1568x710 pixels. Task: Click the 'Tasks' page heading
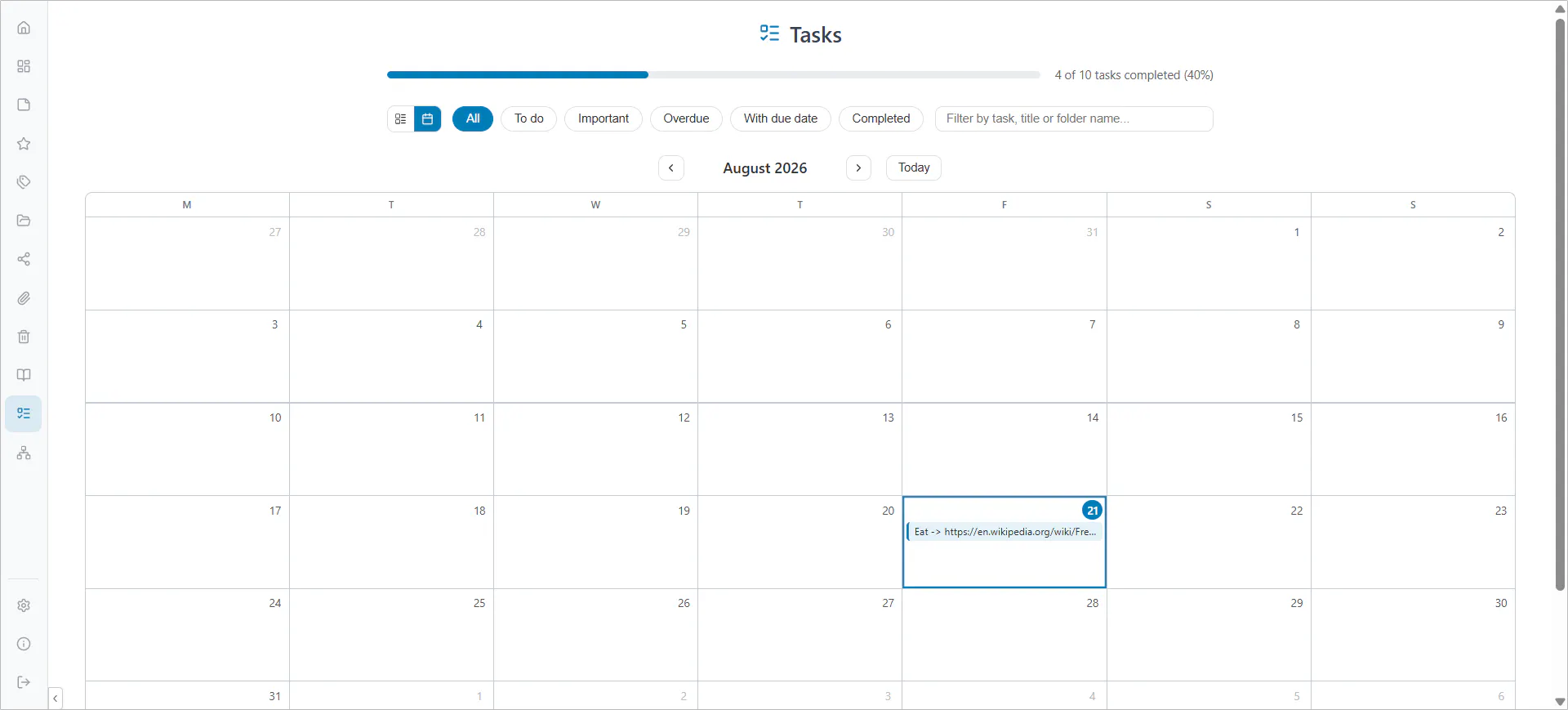point(815,34)
